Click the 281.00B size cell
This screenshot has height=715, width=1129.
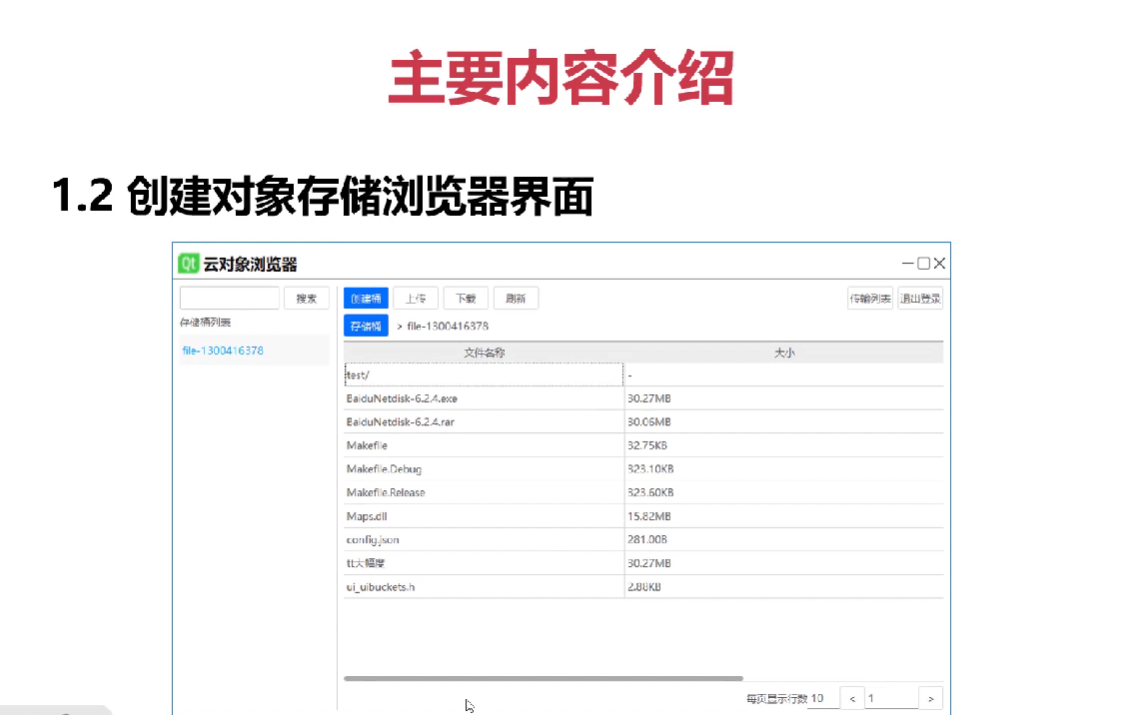coord(784,539)
